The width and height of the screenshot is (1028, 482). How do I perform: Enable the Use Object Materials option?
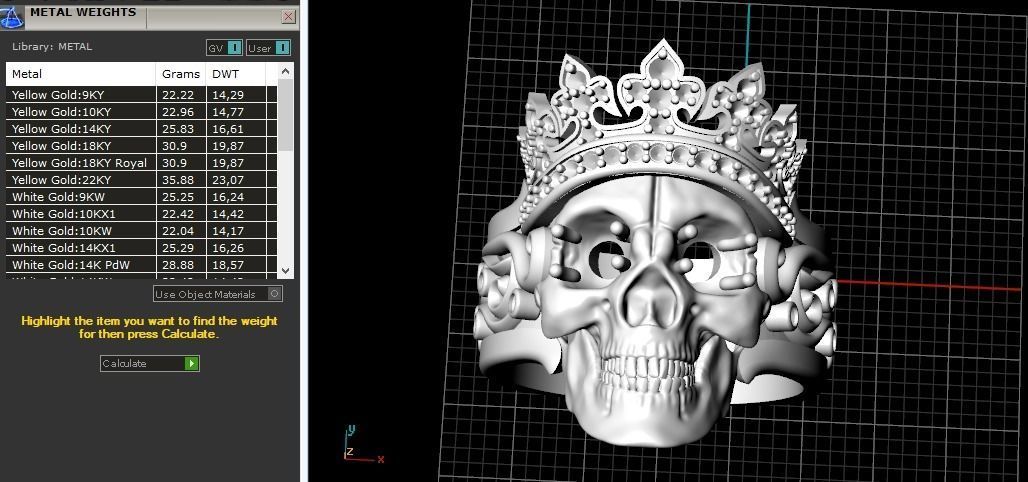[x=218, y=294]
